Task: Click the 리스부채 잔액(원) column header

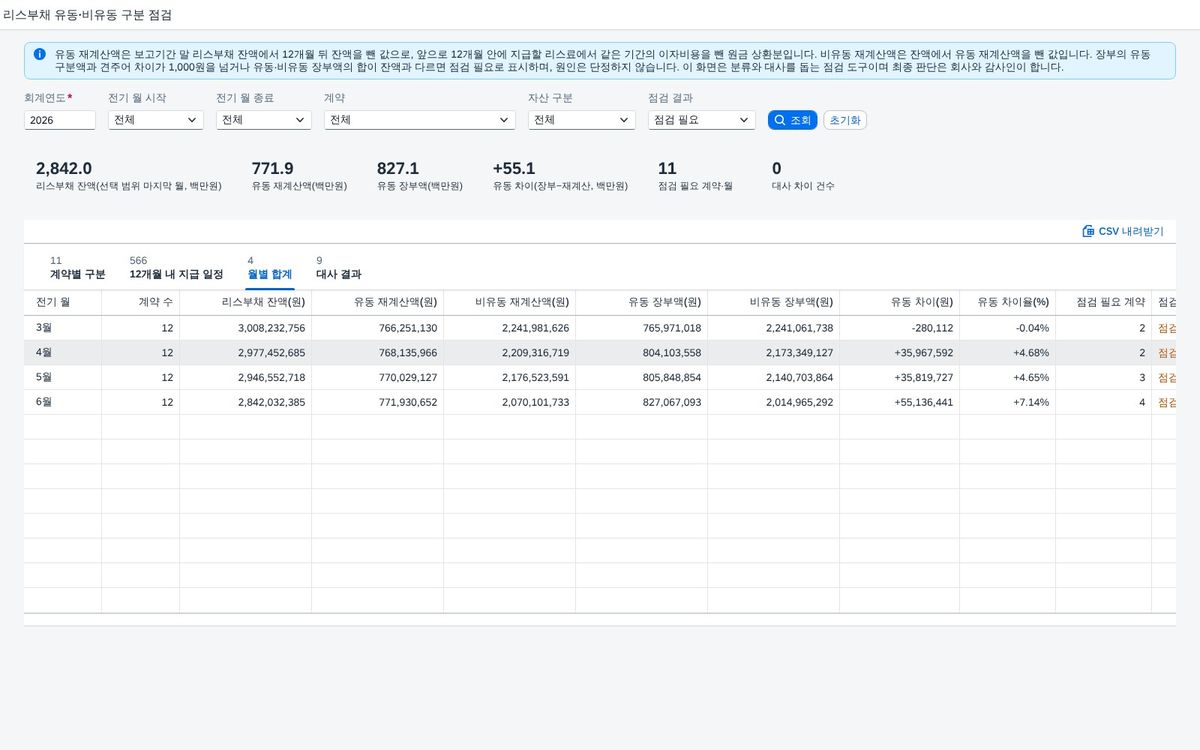Action: coord(246,302)
